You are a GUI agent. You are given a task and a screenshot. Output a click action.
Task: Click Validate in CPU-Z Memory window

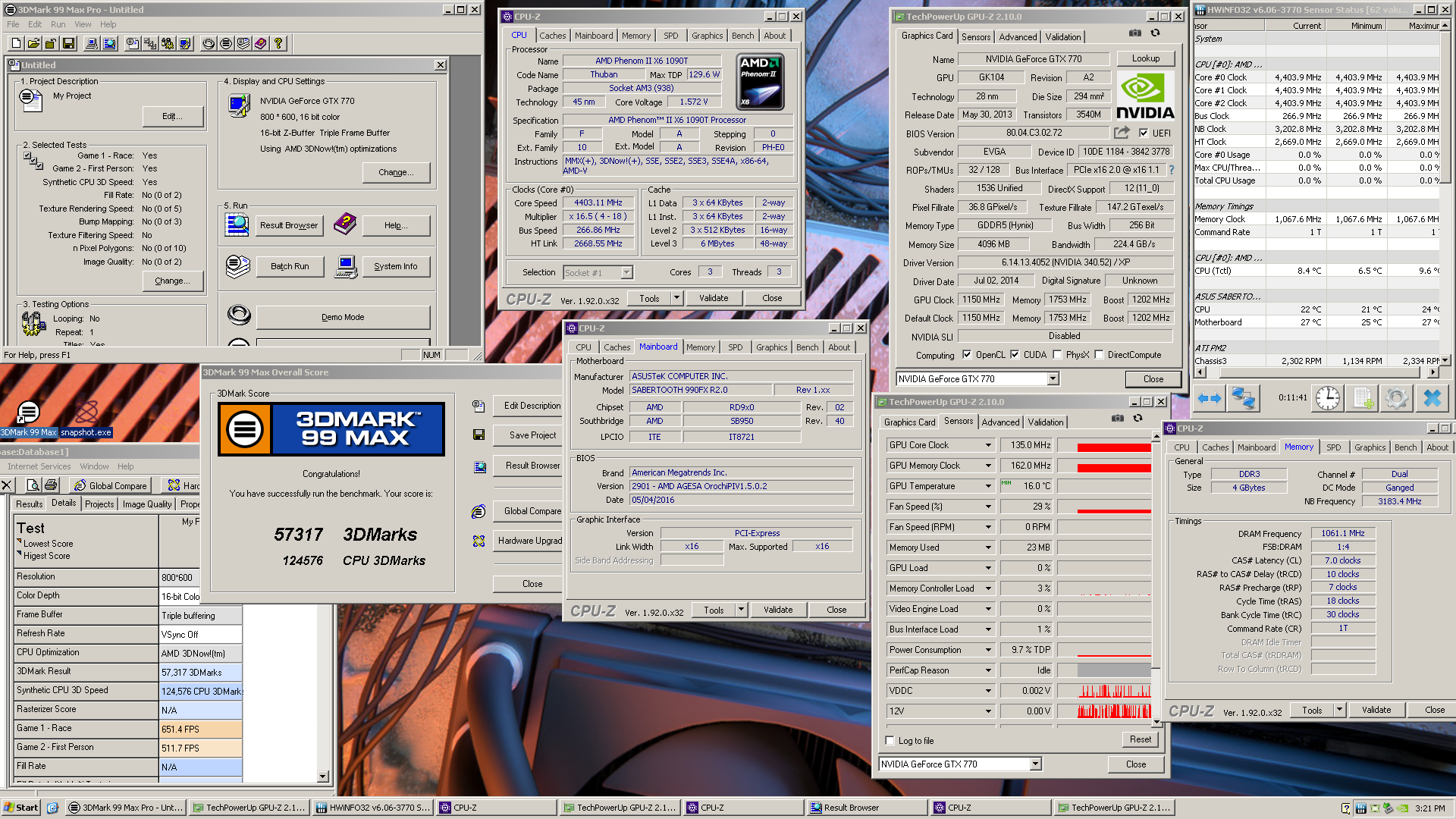tap(1376, 711)
